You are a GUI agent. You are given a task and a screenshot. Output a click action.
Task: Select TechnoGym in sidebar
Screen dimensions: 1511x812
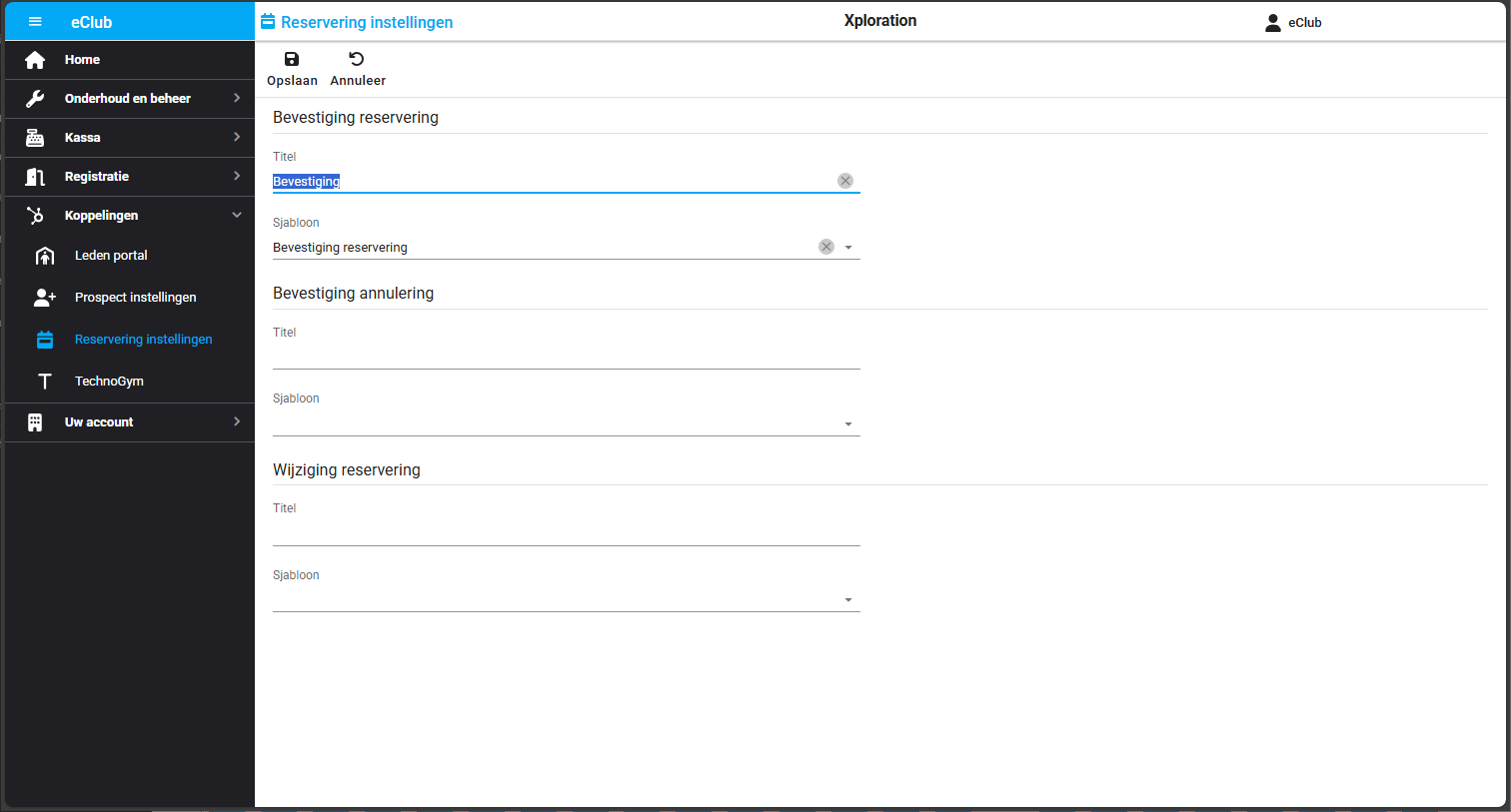(x=130, y=382)
